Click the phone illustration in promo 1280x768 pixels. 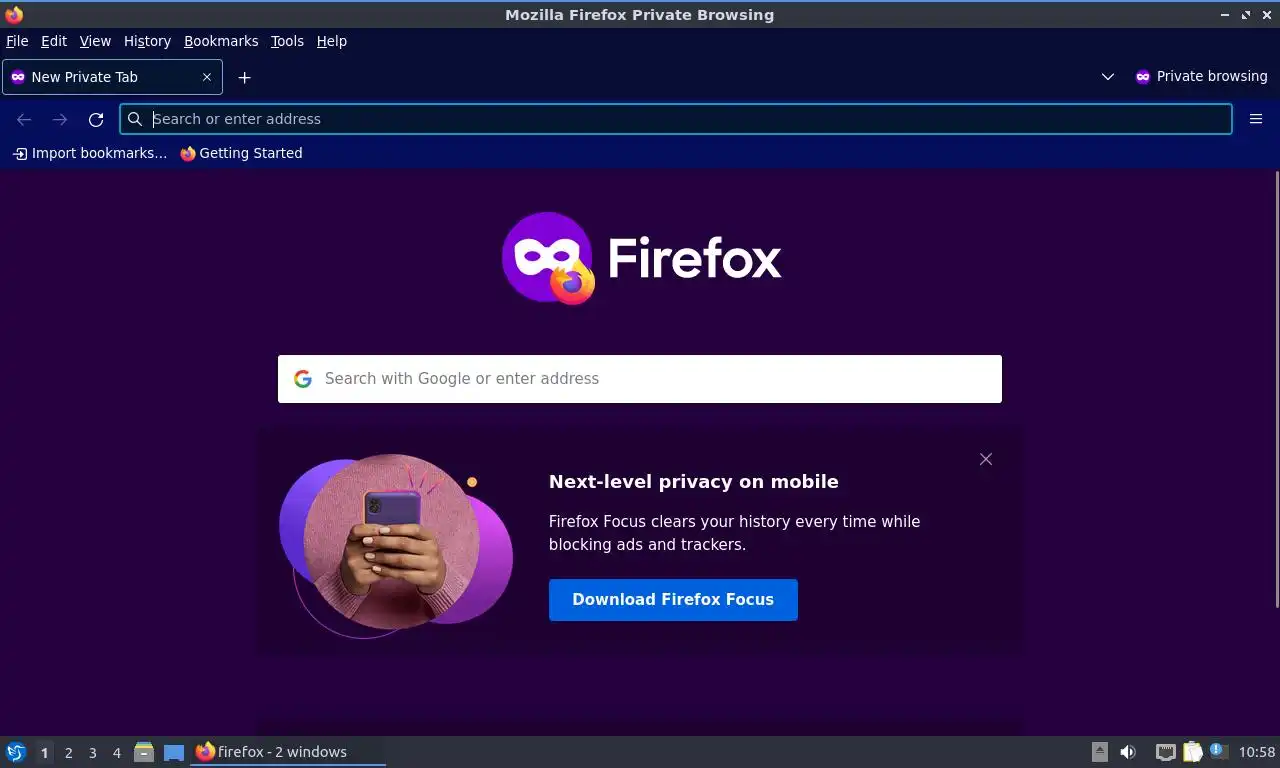396,545
